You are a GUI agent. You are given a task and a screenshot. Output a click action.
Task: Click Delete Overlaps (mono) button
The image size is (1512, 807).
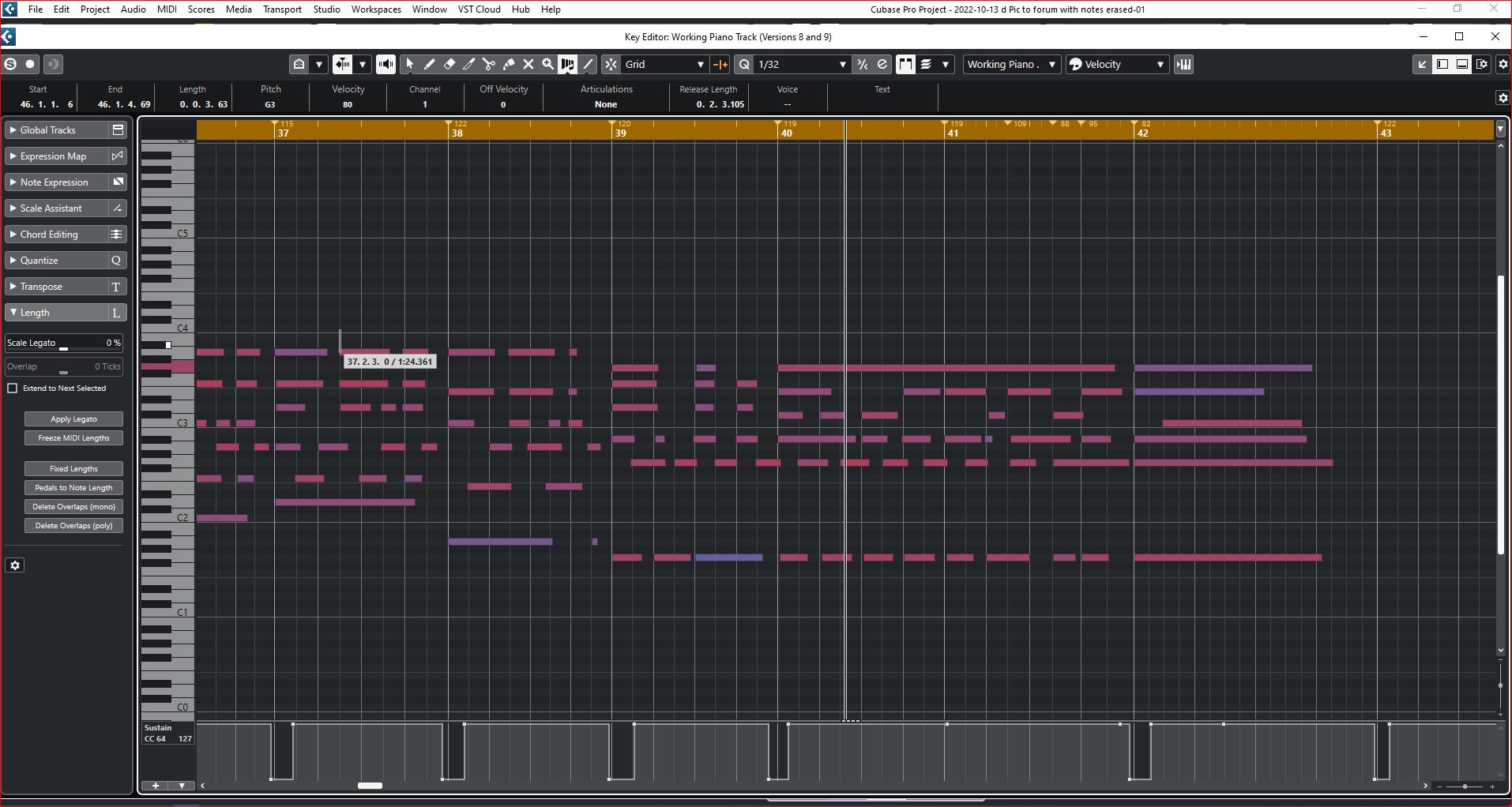(x=73, y=507)
